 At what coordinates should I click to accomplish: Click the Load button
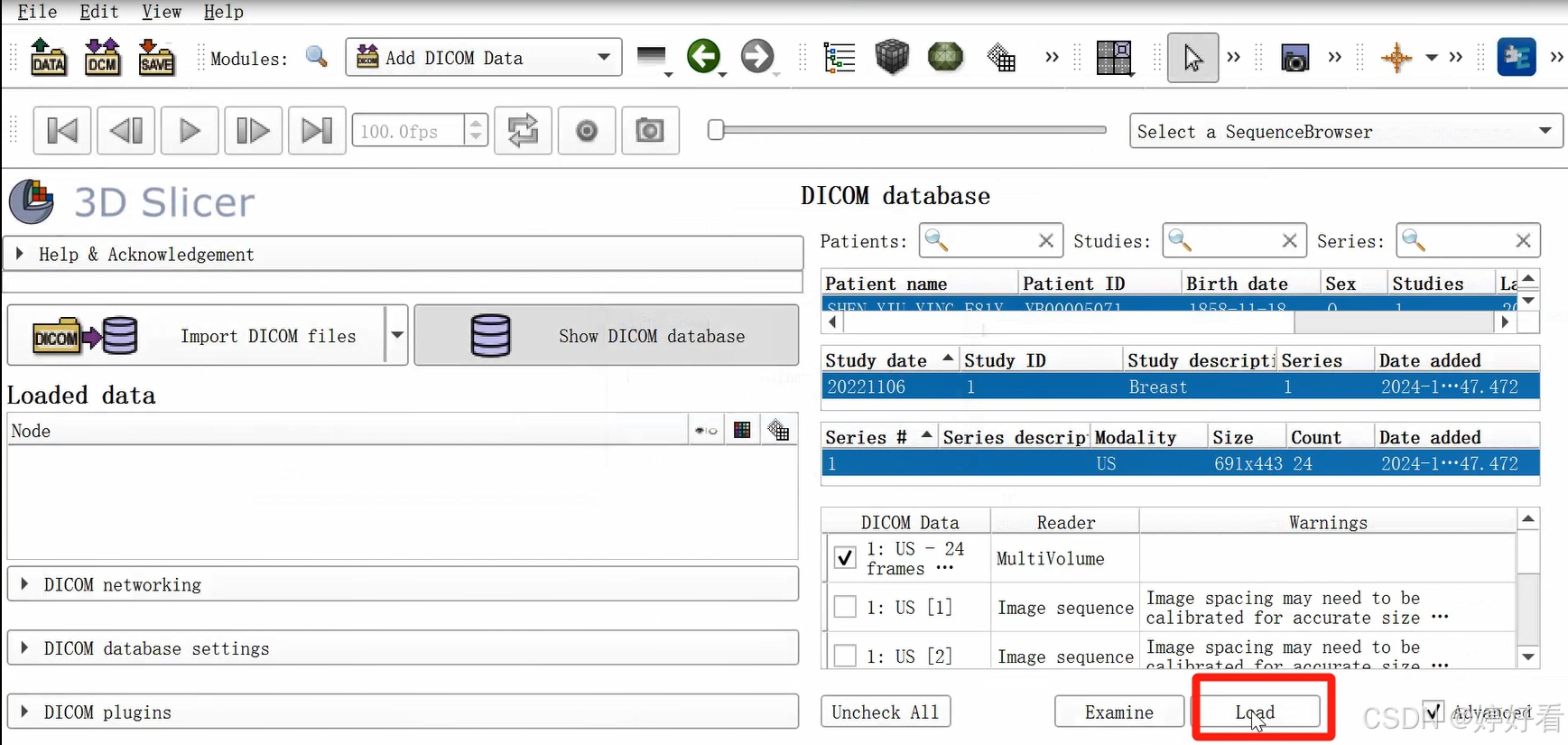click(x=1256, y=712)
